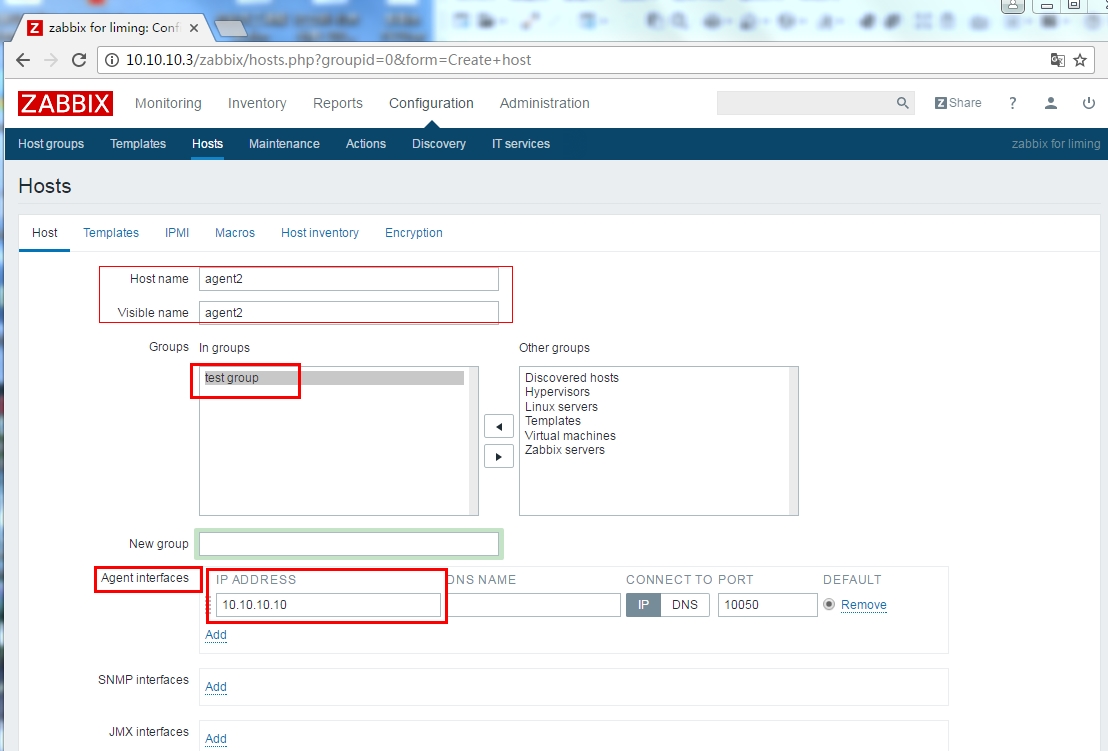Image resolution: width=1108 pixels, height=751 pixels.
Task: Move group left into In groups
Action: [x=499, y=426]
